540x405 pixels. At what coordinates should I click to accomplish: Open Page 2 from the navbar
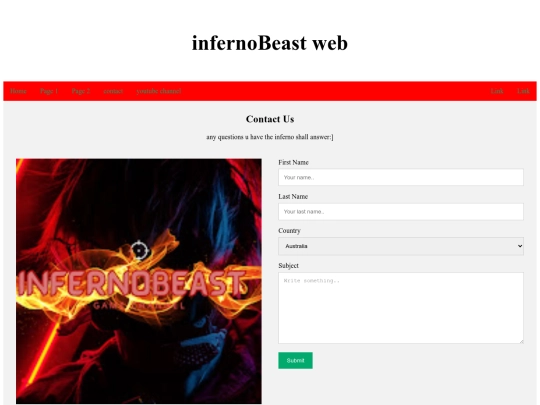pyautogui.click(x=81, y=91)
